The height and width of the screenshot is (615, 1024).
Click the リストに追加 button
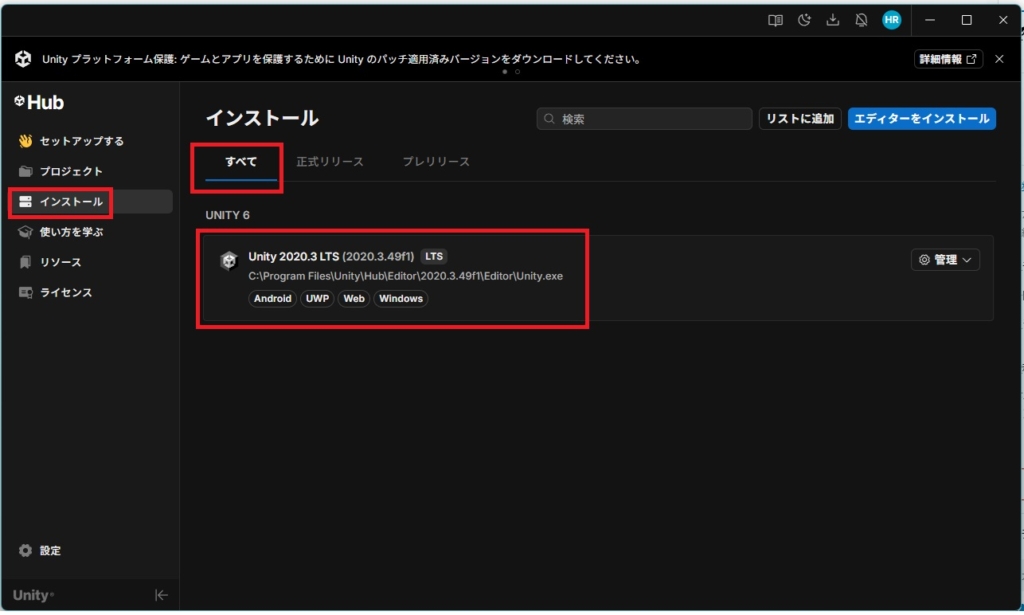[x=799, y=119]
